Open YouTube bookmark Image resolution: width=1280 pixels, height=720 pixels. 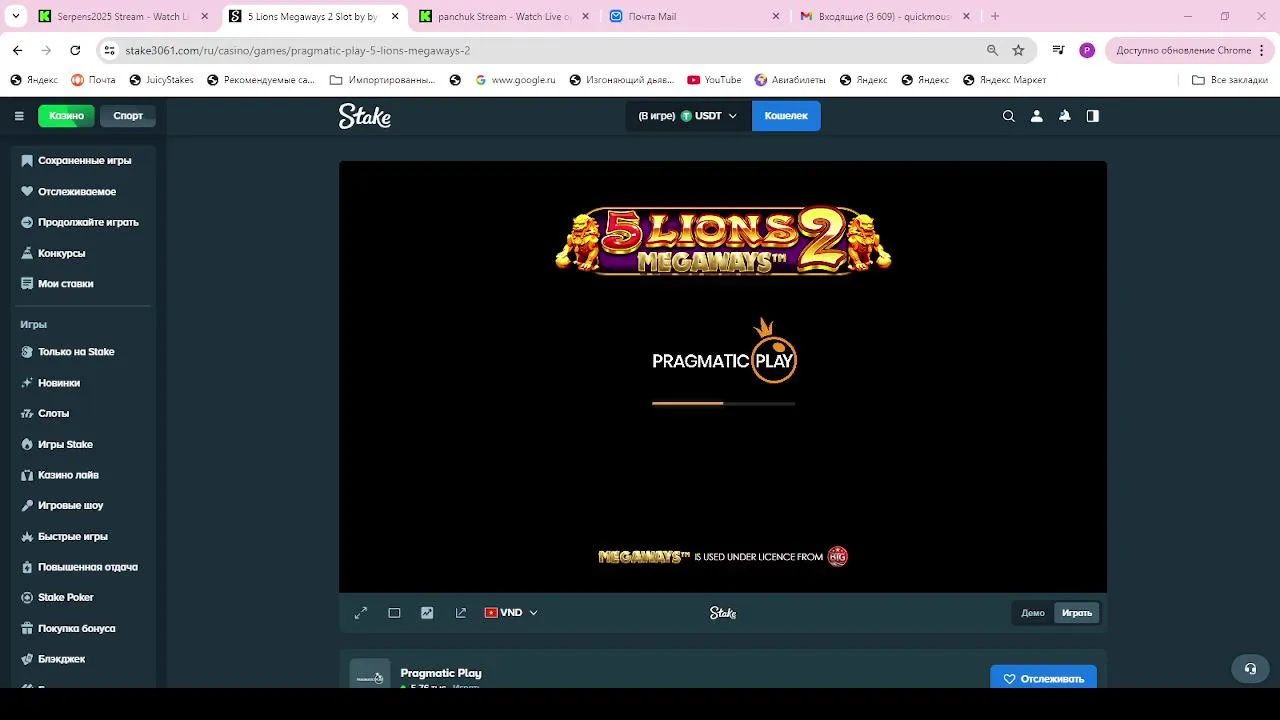point(714,80)
